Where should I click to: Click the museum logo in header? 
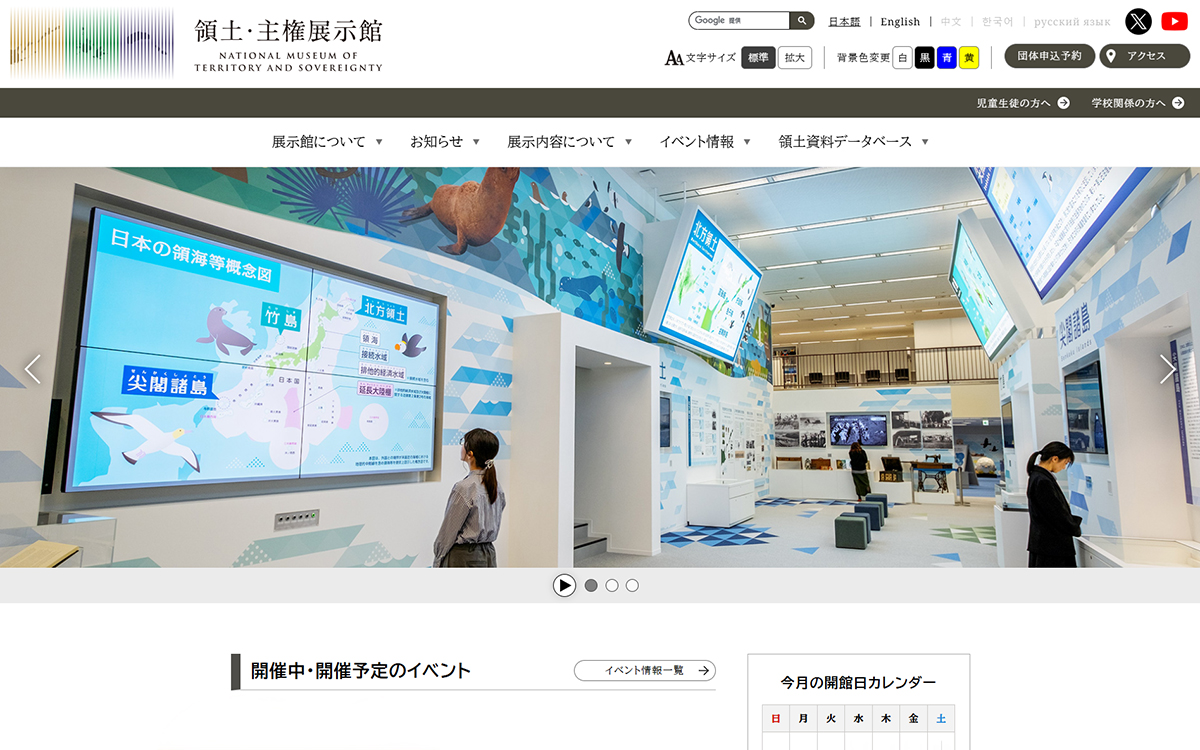click(x=196, y=45)
